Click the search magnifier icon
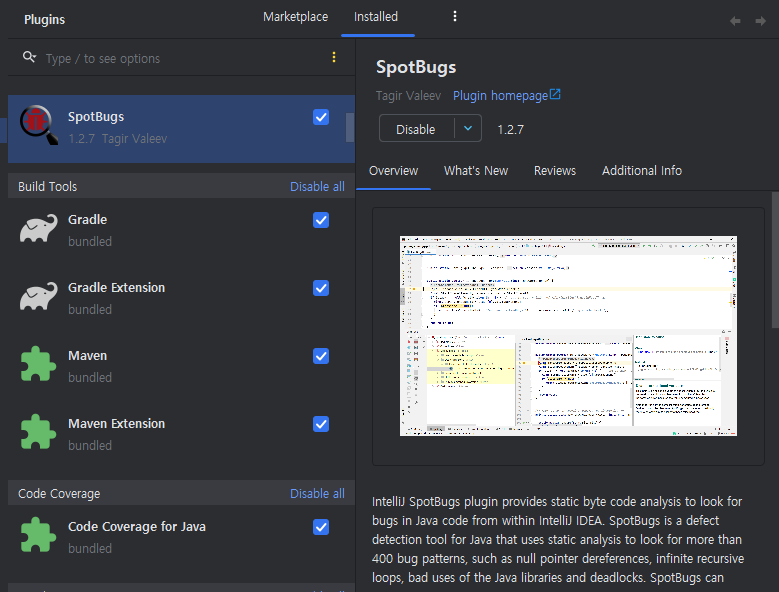779x592 pixels. point(29,57)
